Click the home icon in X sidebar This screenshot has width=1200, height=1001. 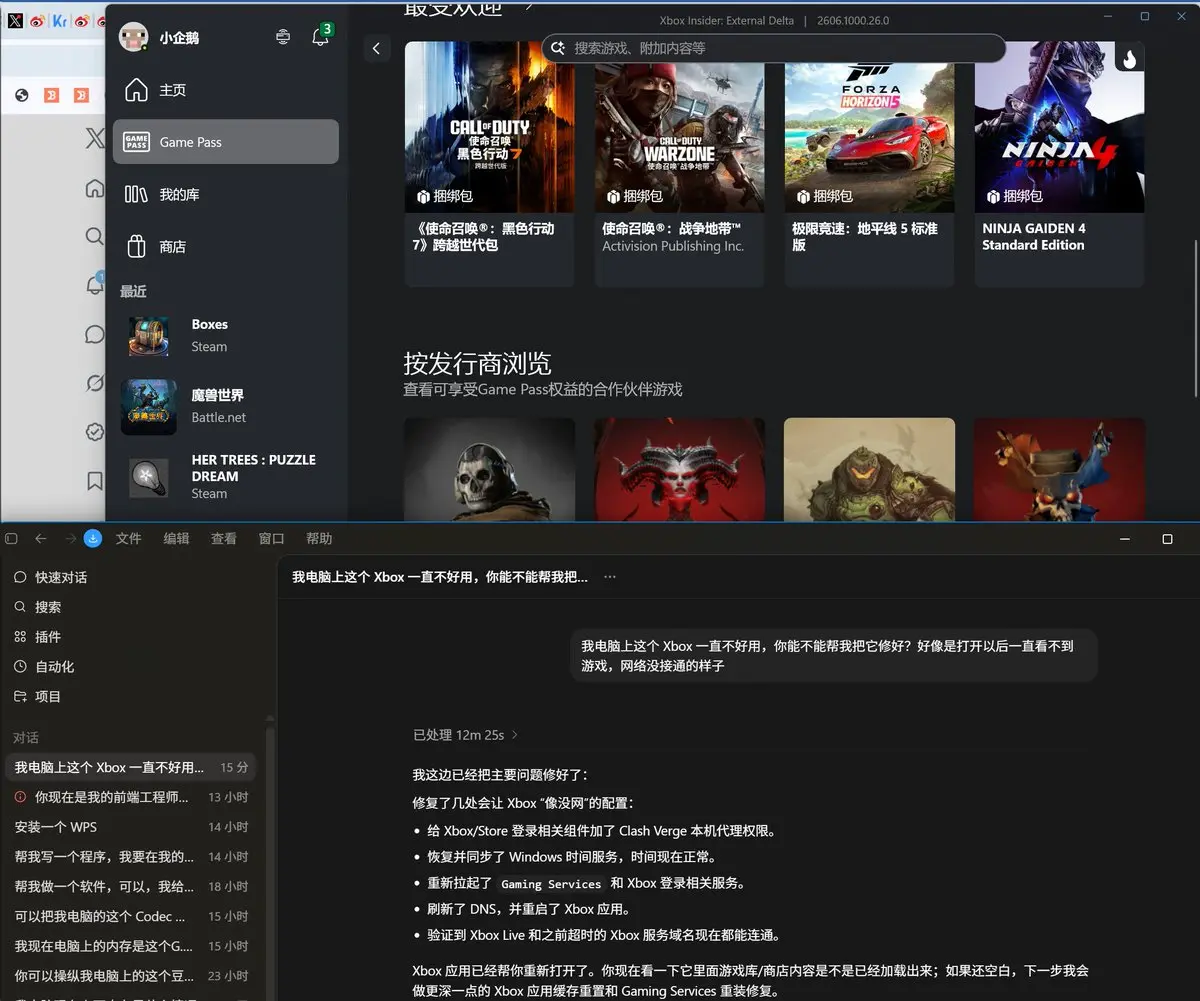click(94, 188)
